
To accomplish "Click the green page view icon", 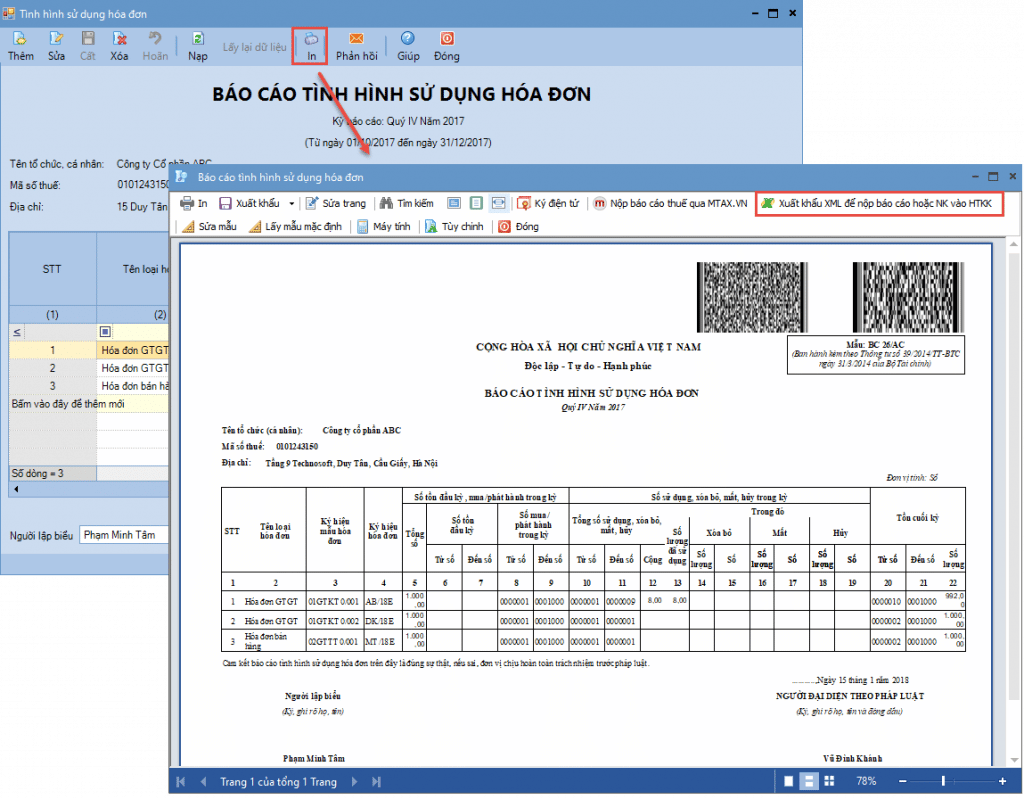I will (x=476, y=203).
